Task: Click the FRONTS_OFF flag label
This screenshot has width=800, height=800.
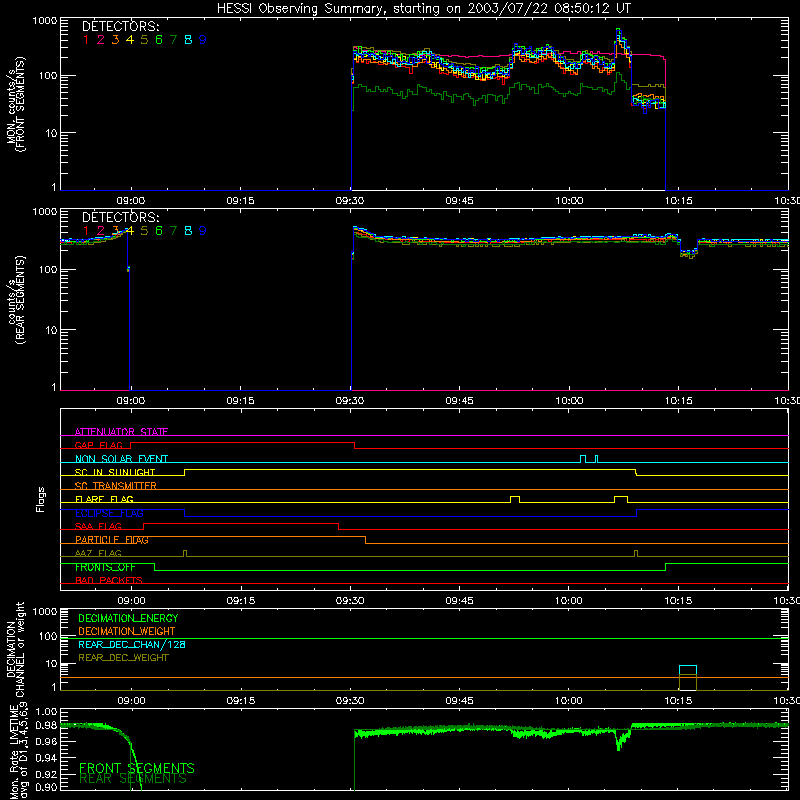Action: pos(105,567)
